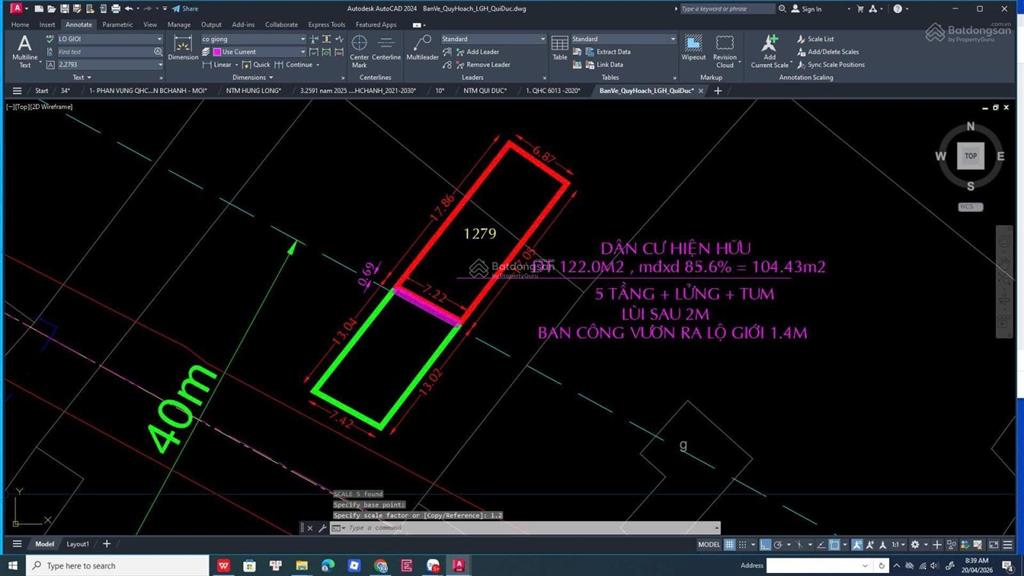Switch to the Parametric ribbon tab
Image resolution: width=1024 pixels, height=576 pixels.
118,24
